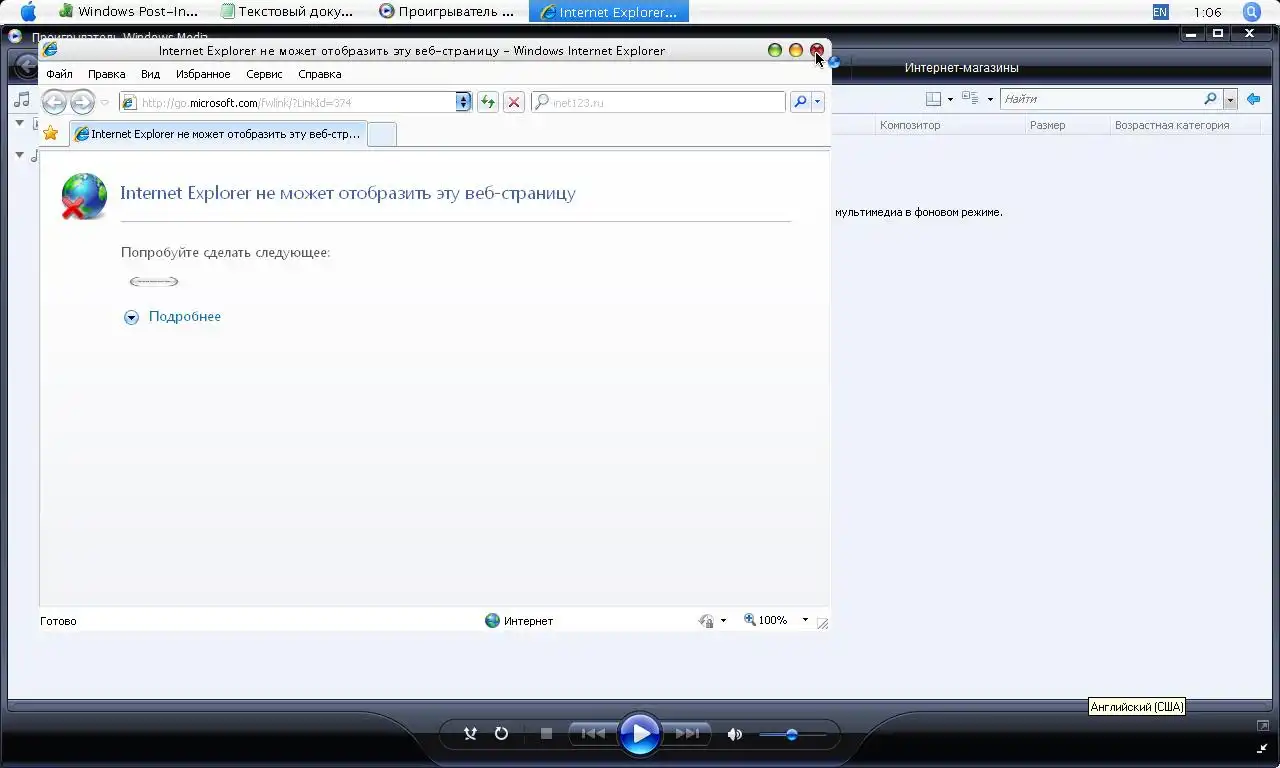This screenshot has width=1280, height=768.
Task: Open the view options dropdown arrow
Action: tap(990, 99)
